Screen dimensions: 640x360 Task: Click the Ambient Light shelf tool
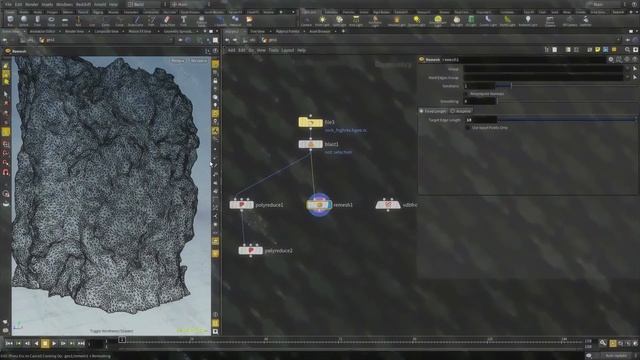(x=528, y=20)
